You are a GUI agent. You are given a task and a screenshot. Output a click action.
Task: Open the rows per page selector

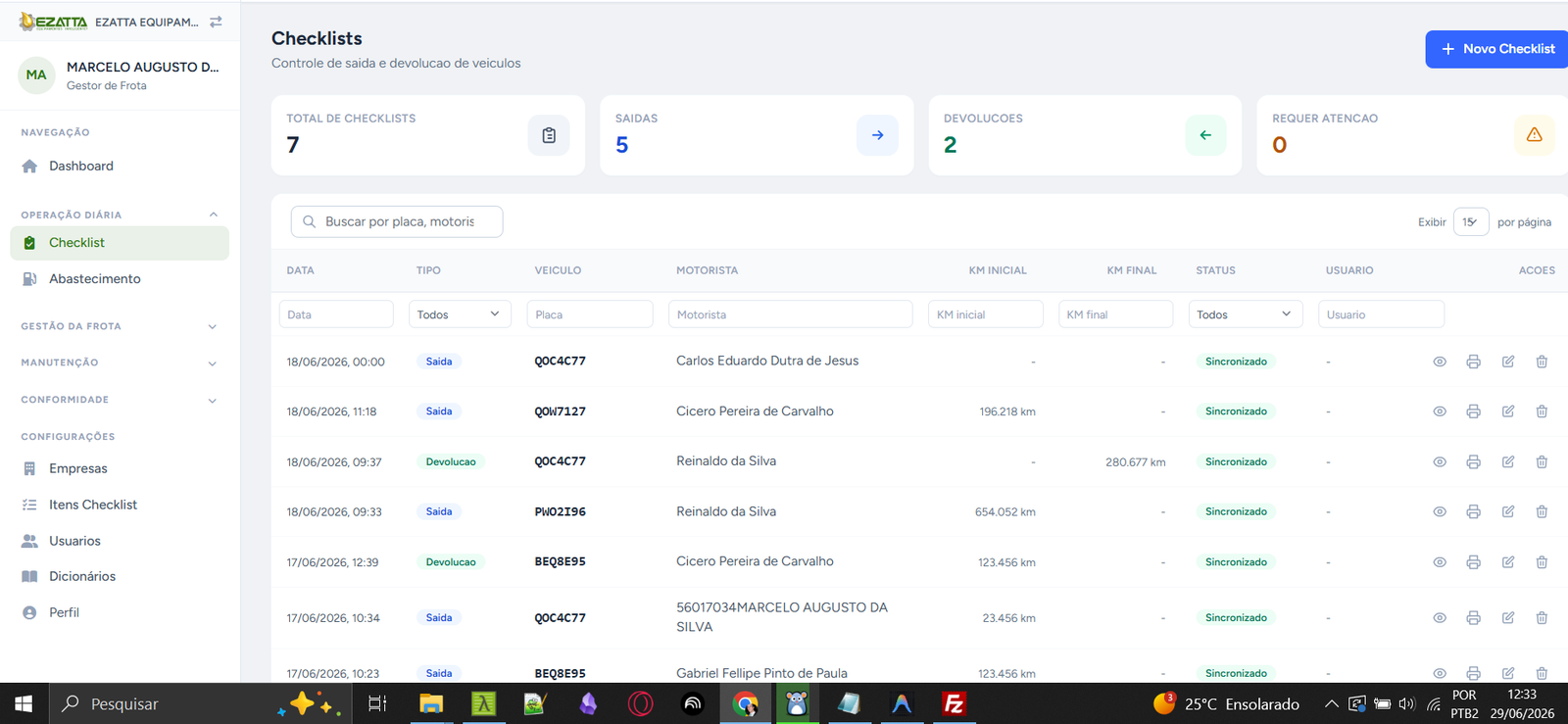tap(1471, 222)
